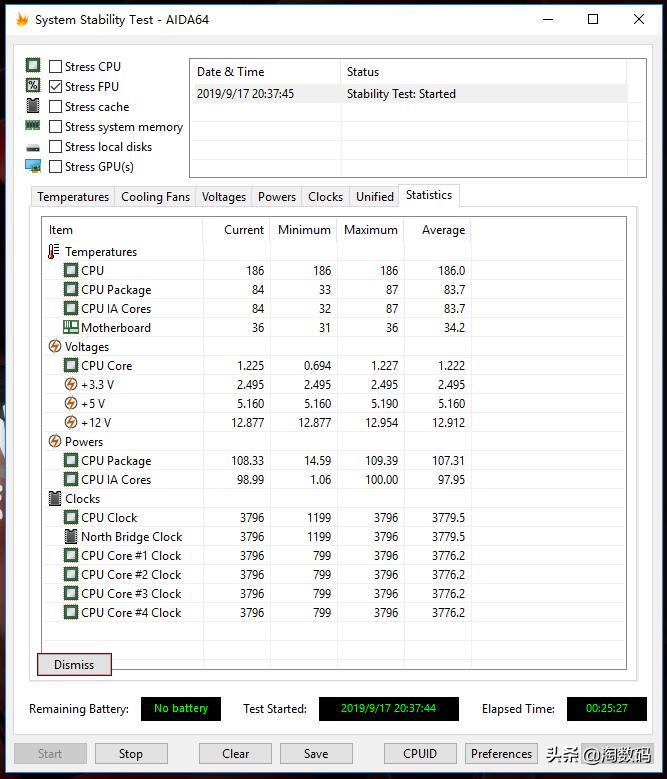This screenshot has width=667, height=779.
Task: Click the Powers category icon
Action: click(54, 442)
